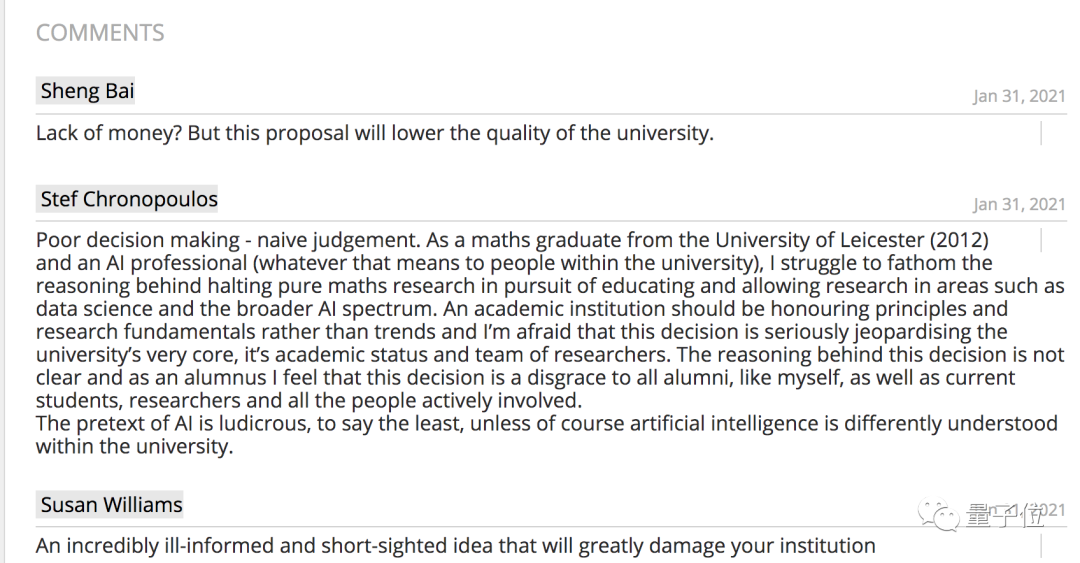Click the date on Sheng Bai's comment

point(1019,97)
